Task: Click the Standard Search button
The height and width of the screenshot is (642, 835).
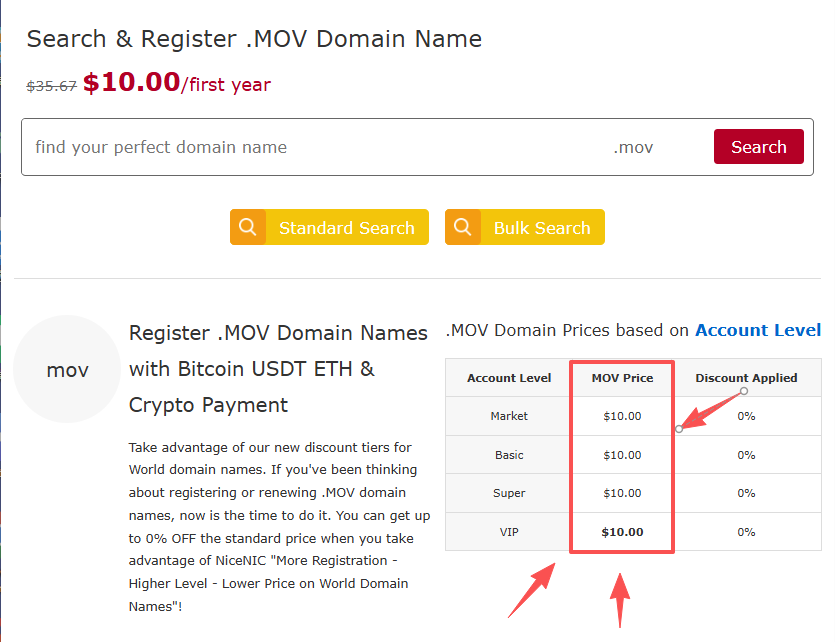Action: 347,227
